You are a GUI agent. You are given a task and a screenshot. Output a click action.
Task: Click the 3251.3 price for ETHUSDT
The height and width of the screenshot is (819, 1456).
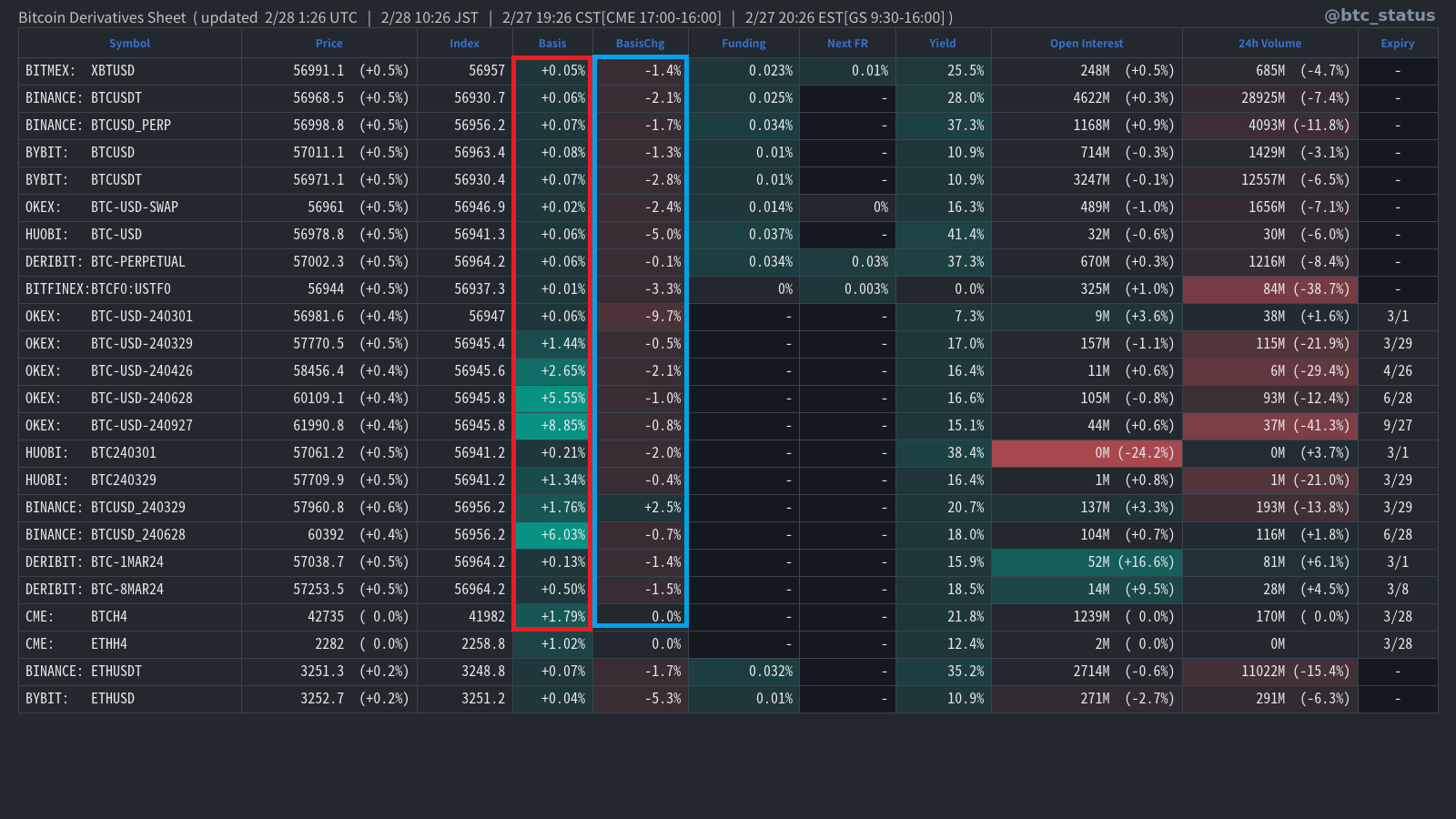click(322, 672)
